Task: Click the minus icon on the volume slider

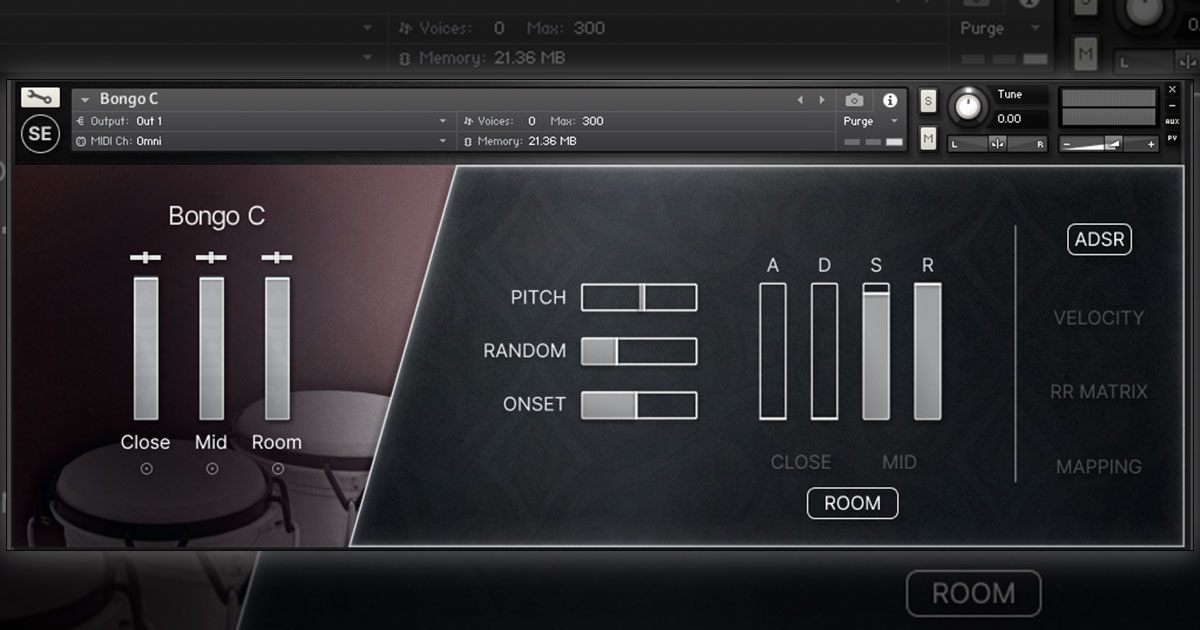Action: pos(1067,144)
